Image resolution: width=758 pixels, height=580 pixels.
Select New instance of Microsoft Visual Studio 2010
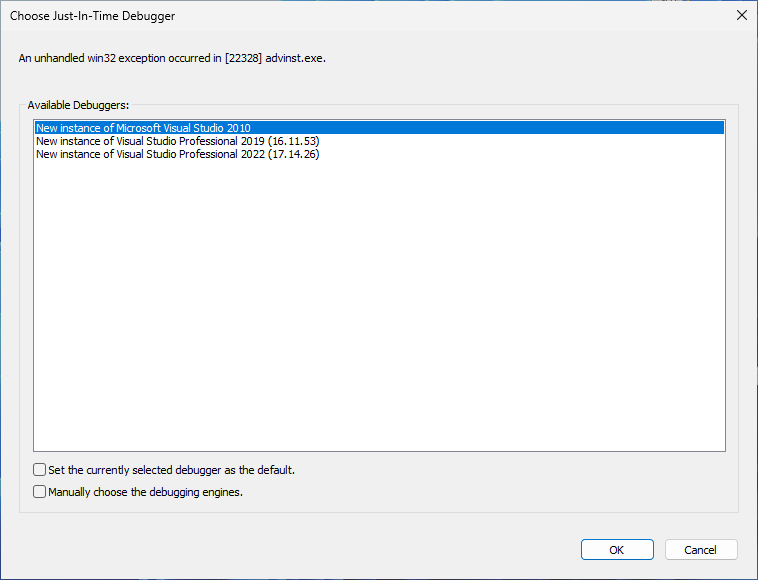click(379, 128)
